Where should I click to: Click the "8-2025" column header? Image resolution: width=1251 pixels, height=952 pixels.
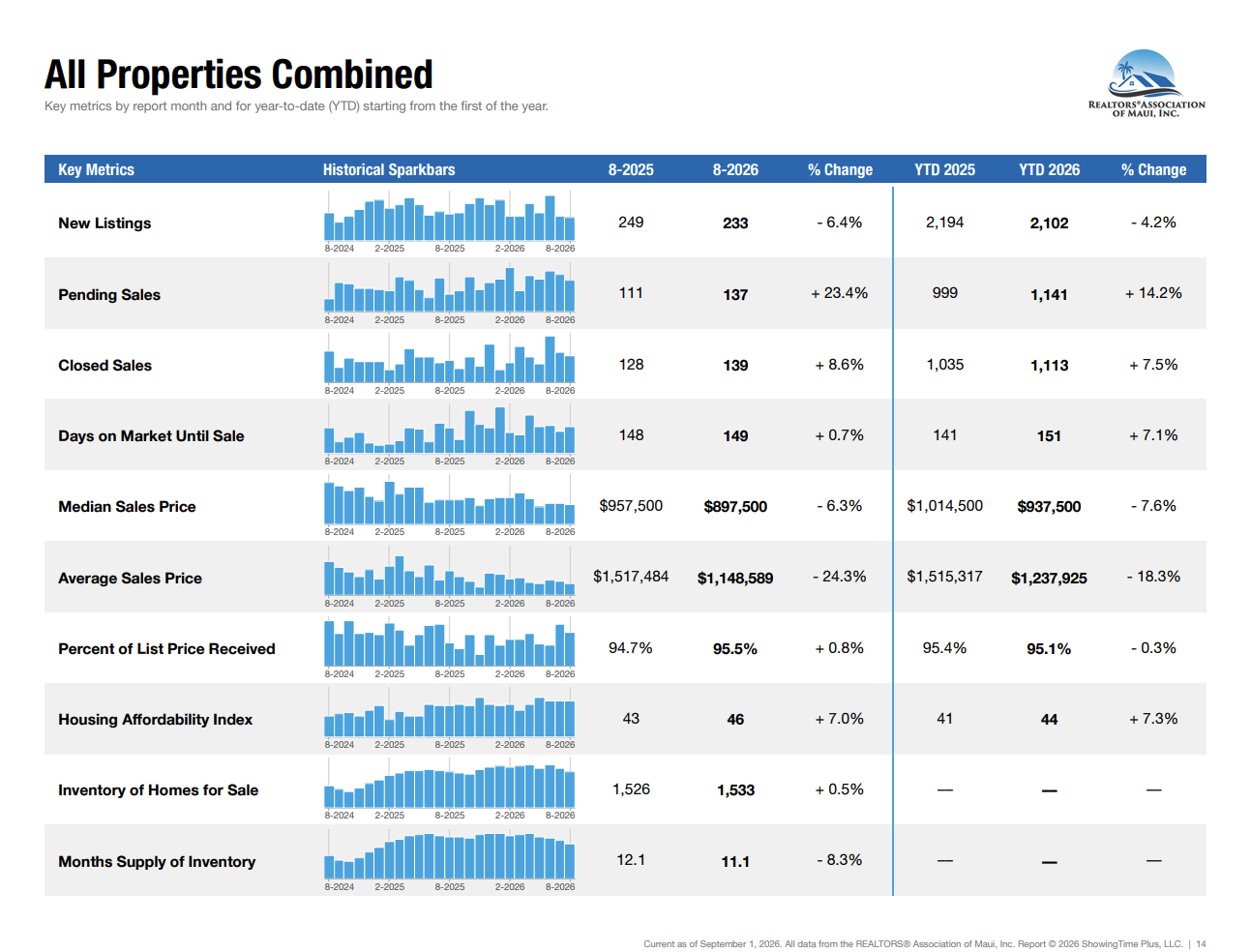click(631, 169)
